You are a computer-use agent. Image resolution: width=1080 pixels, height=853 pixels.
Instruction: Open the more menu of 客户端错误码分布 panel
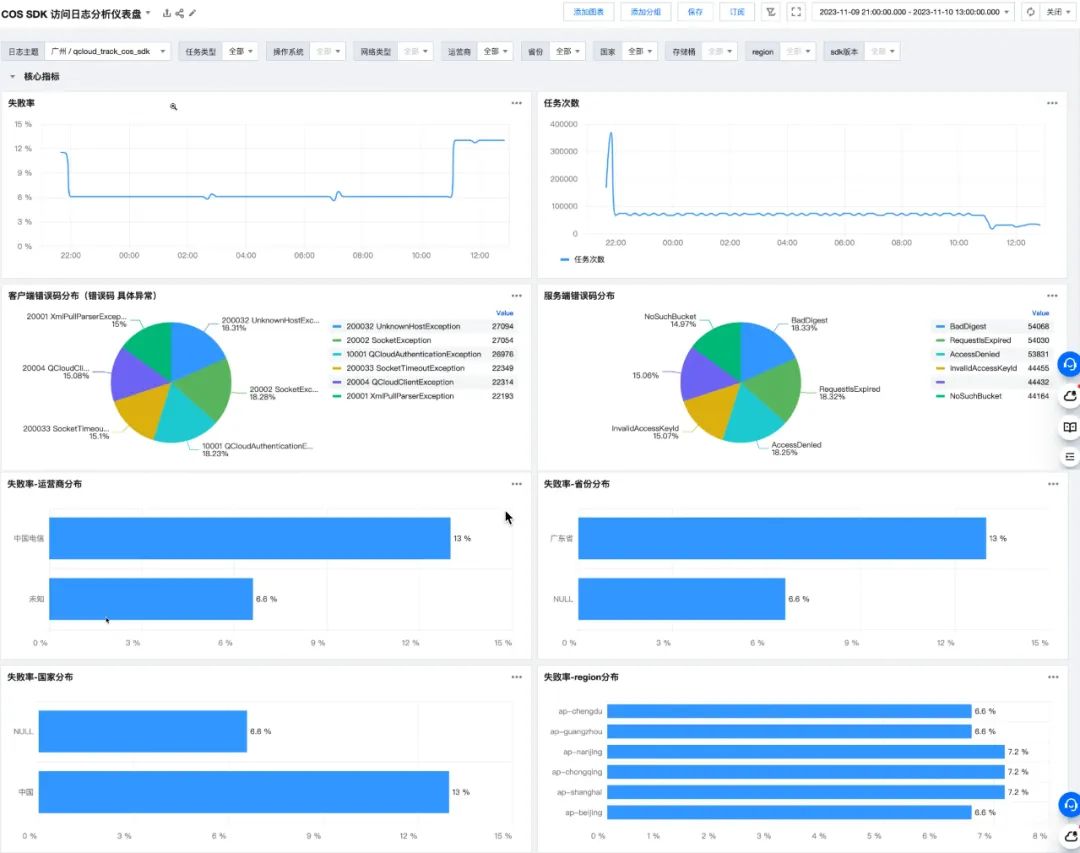517,296
